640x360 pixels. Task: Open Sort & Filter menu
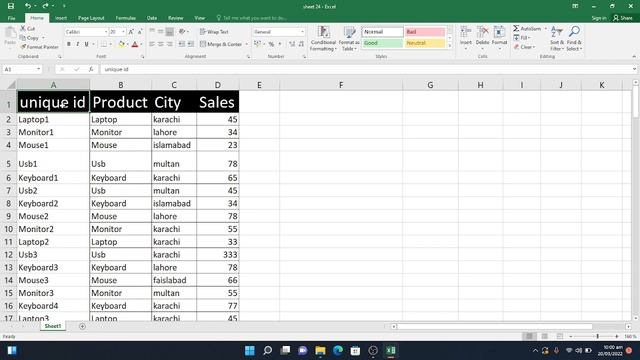[x=557, y=38]
